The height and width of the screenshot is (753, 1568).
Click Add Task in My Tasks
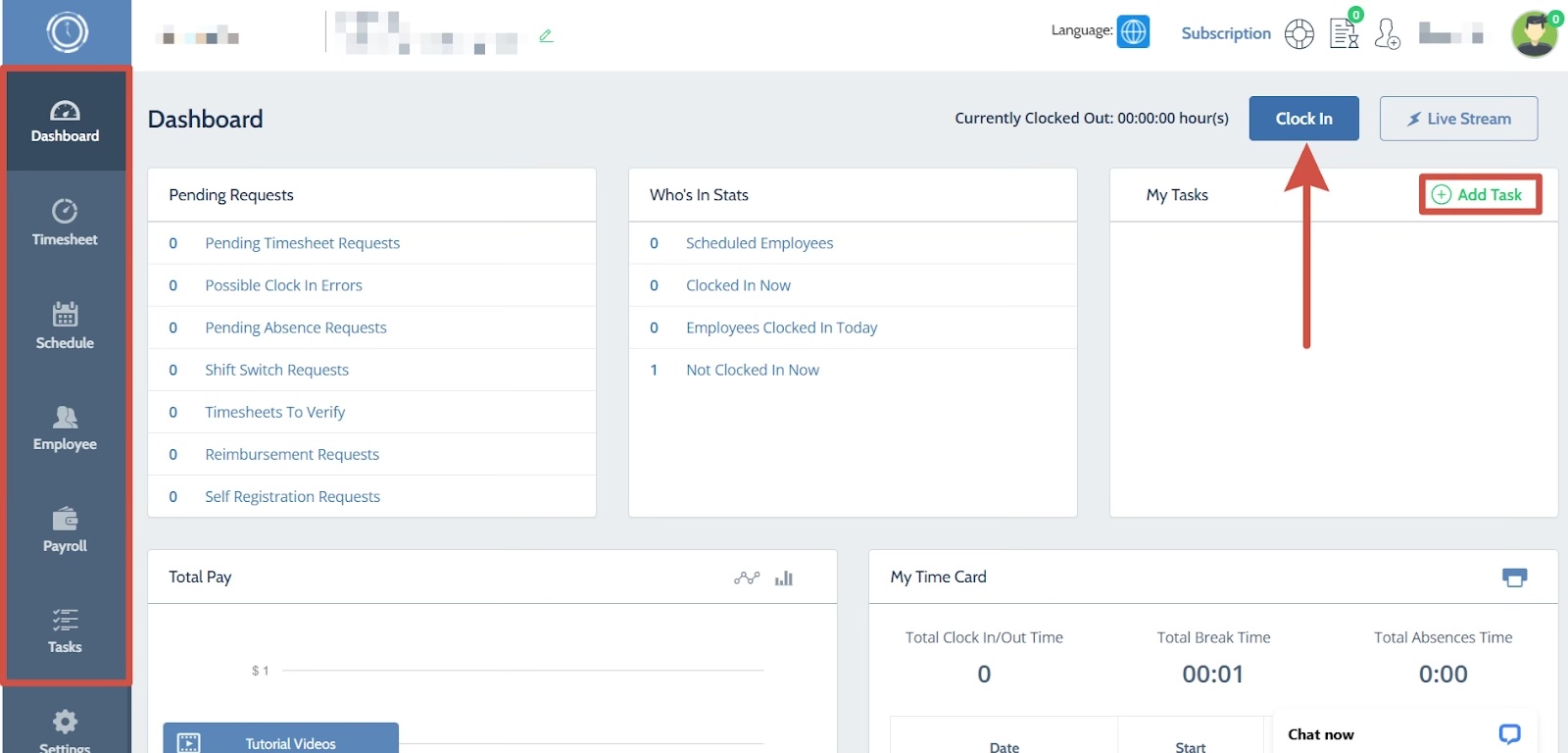[x=1479, y=194]
